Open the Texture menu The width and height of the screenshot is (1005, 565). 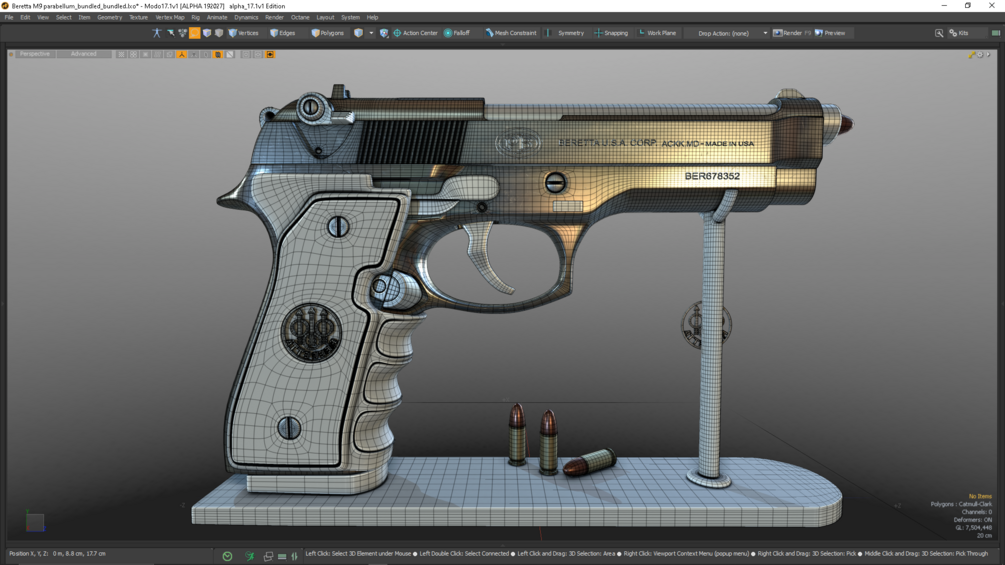pos(138,17)
